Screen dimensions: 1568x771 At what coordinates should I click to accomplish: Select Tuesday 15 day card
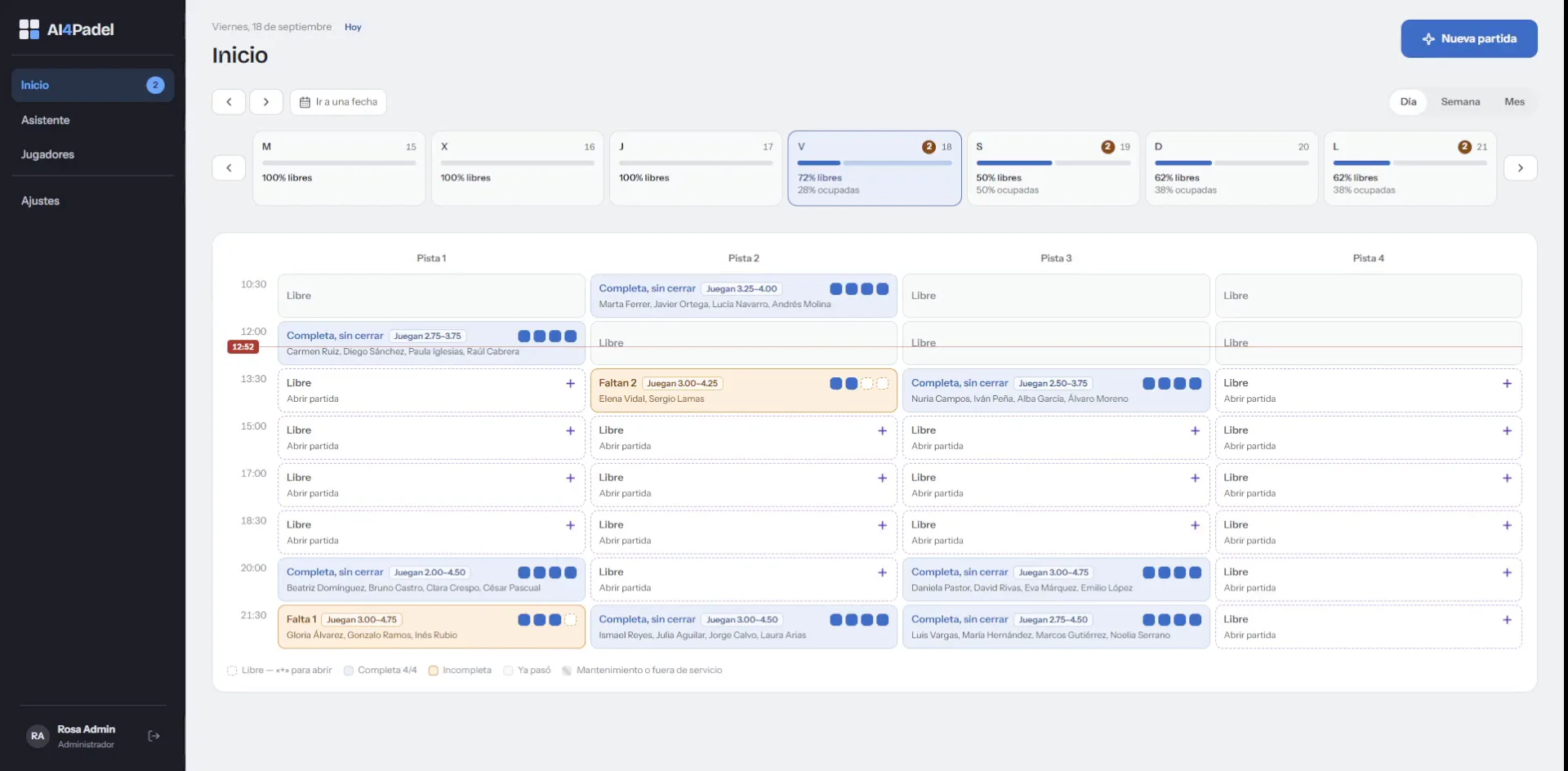click(339, 168)
